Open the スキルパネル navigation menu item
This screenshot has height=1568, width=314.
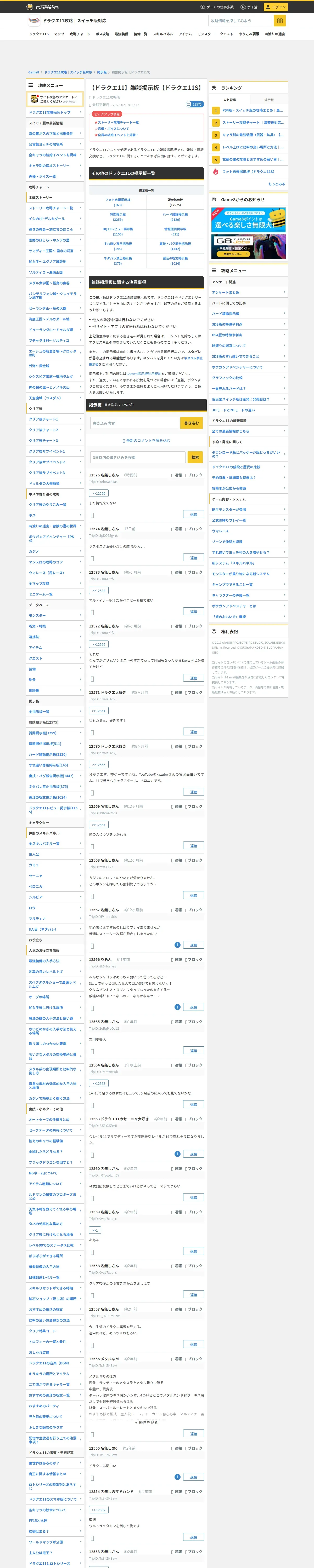[x=163, y=34]
